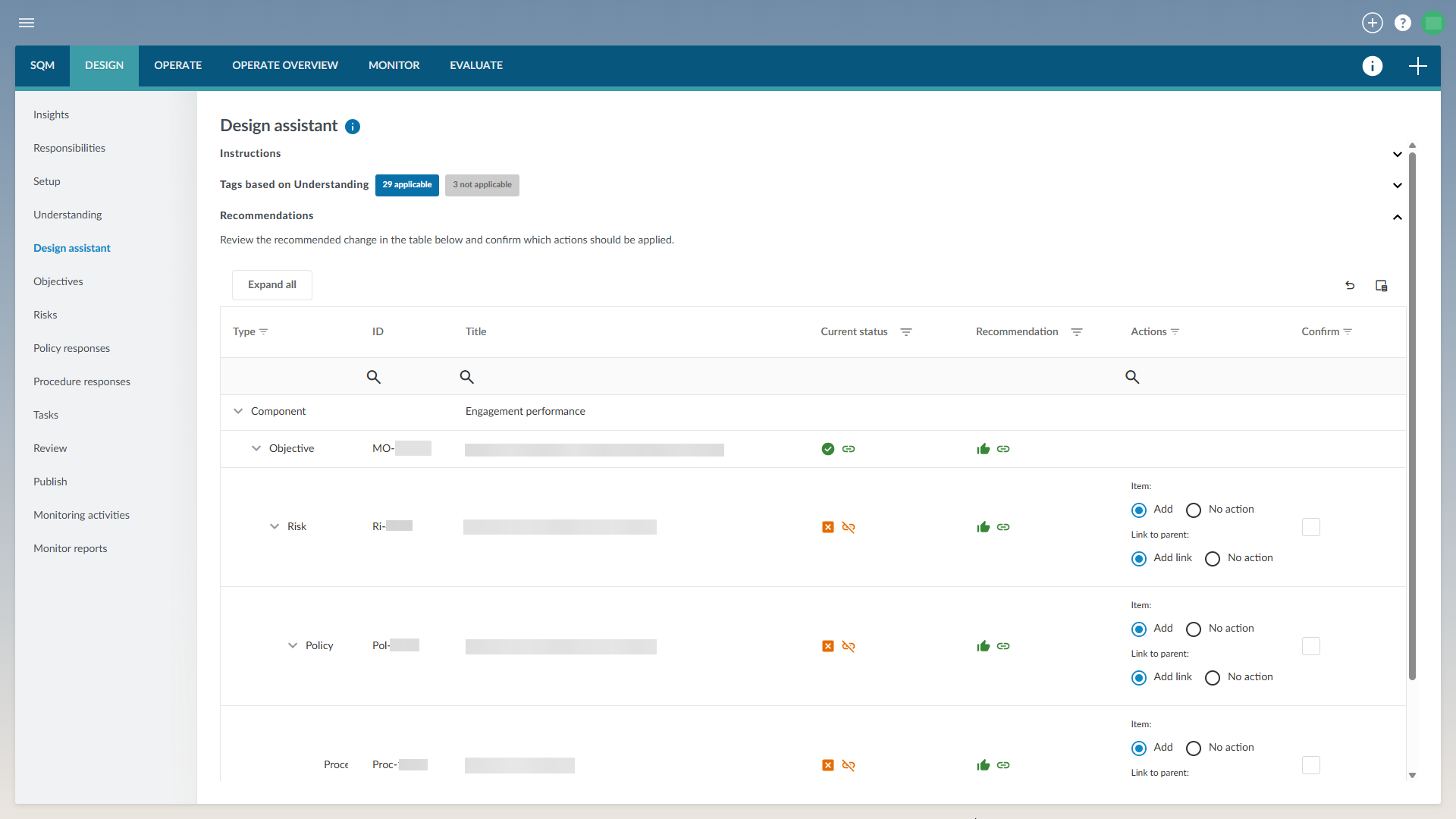
Task: Open the green user profile avatar
Action: coord(1432,23)
